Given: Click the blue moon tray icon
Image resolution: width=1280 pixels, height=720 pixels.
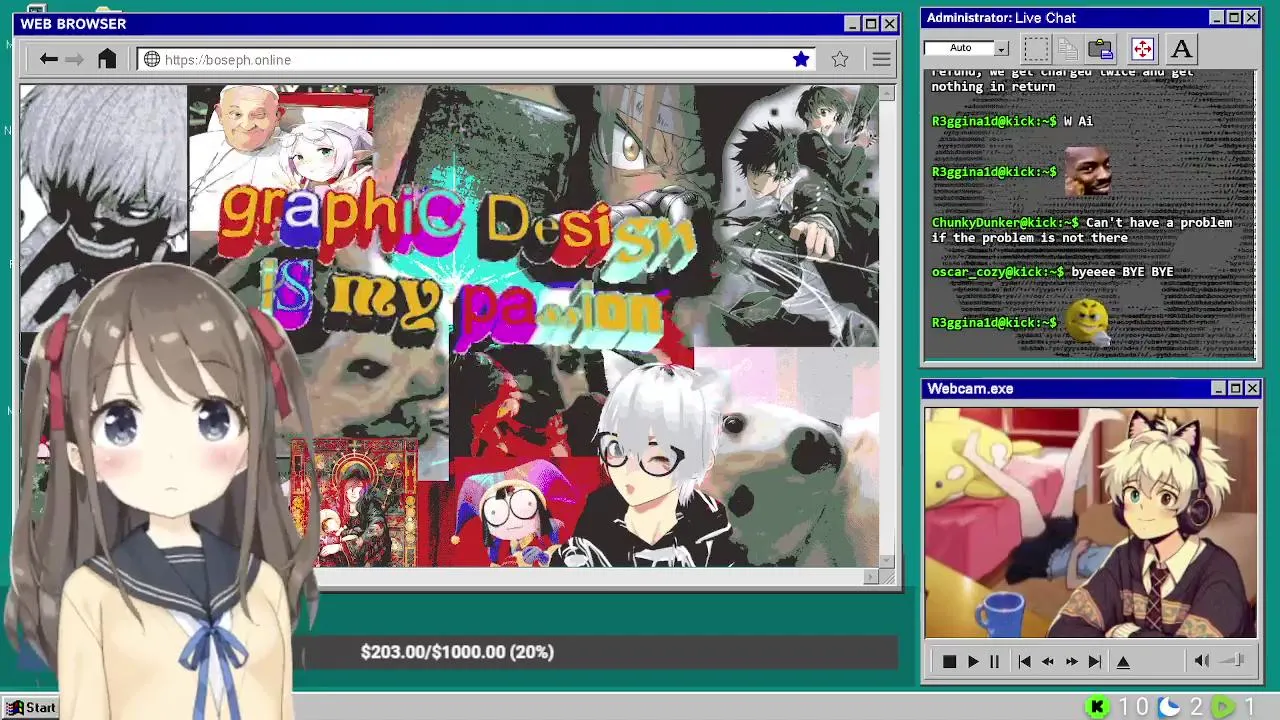Looking at the screenshot, I should click(x=1169, y=708).
